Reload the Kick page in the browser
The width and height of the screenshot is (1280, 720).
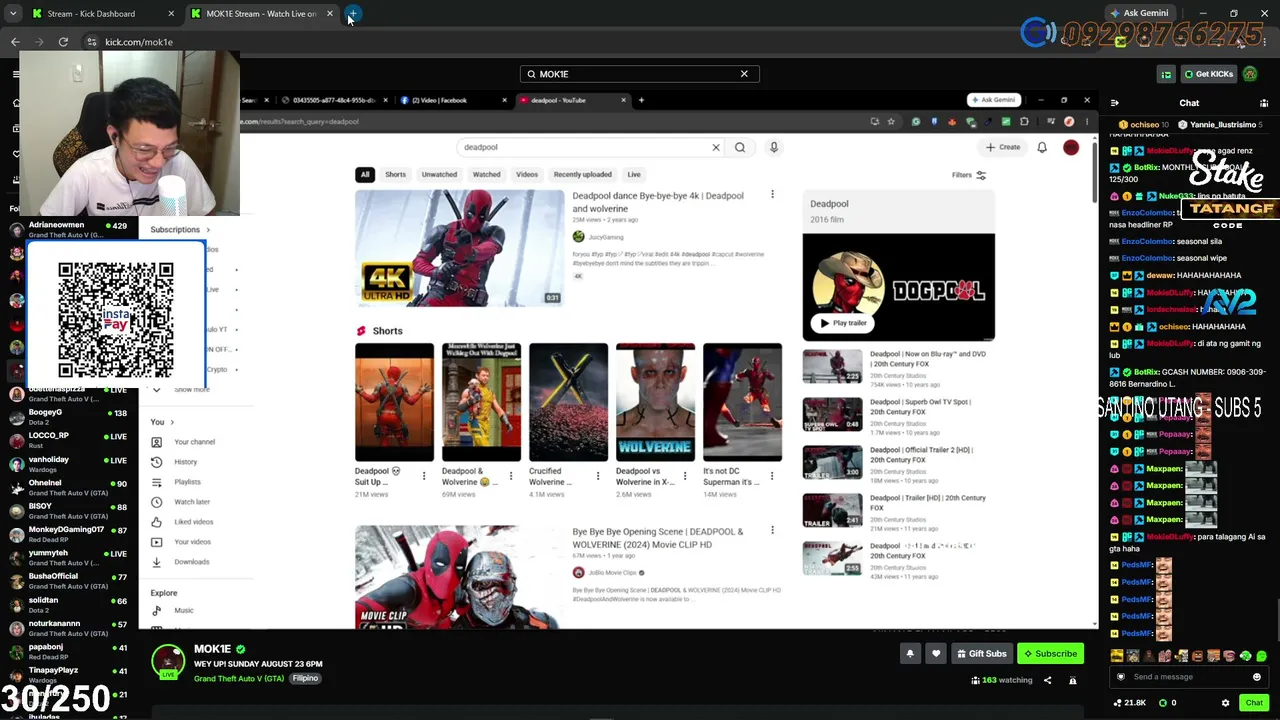(x=63, y=42)
